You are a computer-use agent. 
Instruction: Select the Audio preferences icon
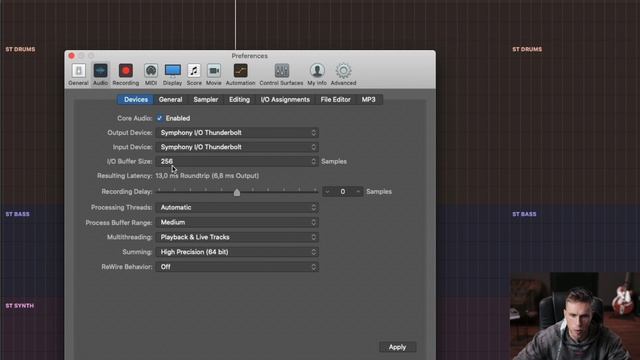(100, 74)
